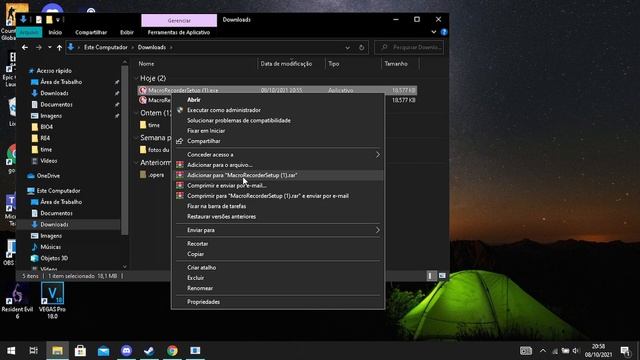Click Solucionar problemas de compatibilidade
This screenshot has width=640, height=360.
278,120
